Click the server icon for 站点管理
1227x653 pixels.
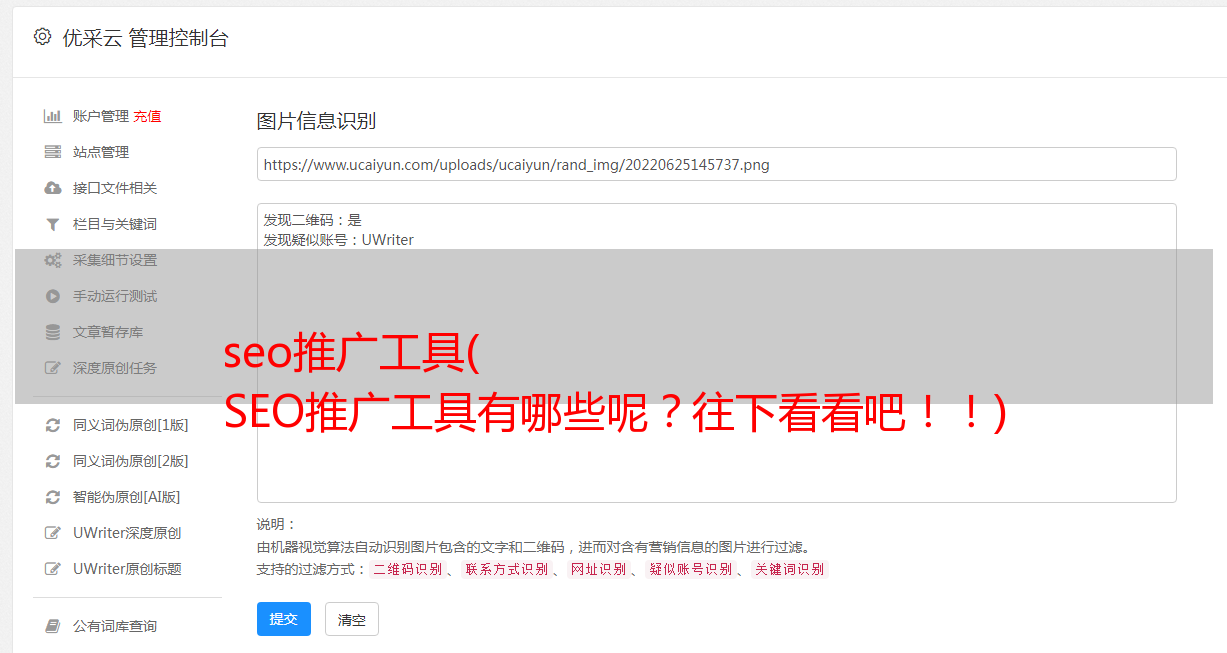point(53,152)
